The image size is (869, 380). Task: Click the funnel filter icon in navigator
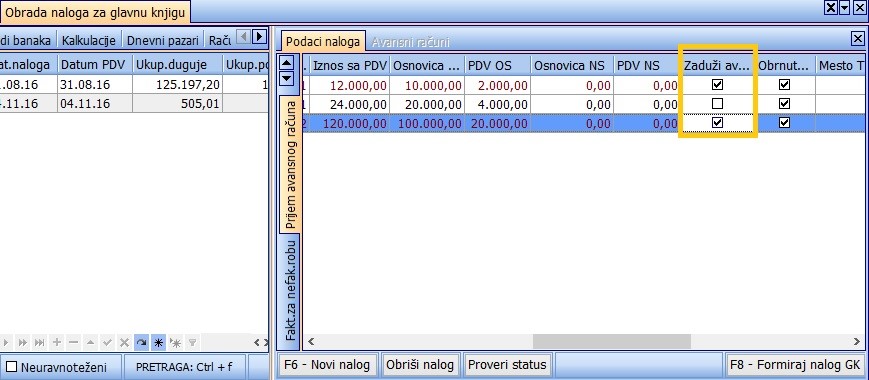coord(192,342)
